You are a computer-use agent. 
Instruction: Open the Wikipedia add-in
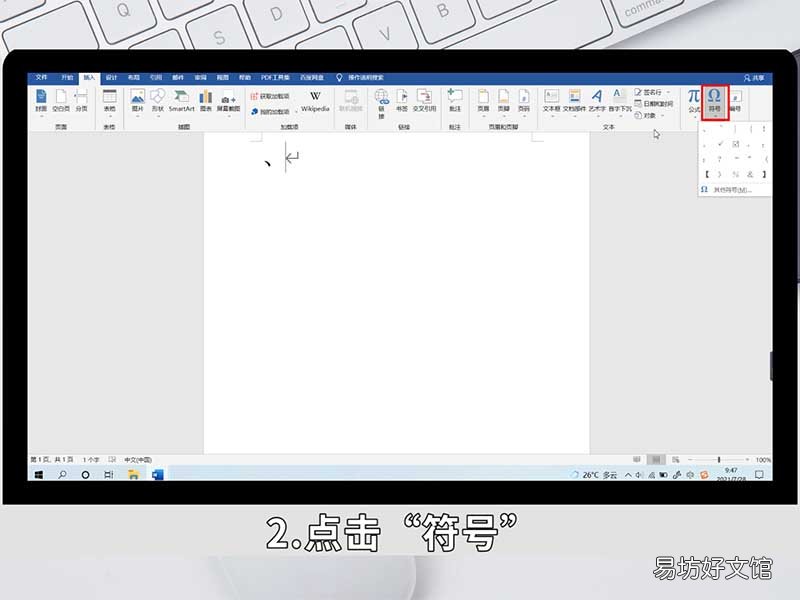pyautogui.click(x=315, y=101)
